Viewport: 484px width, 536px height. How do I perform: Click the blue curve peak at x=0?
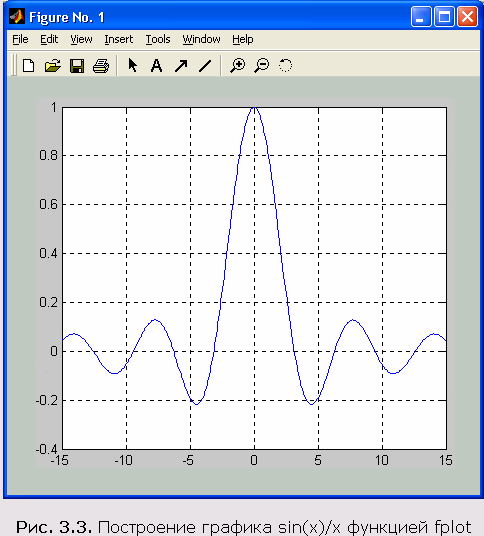coord(254,108)
